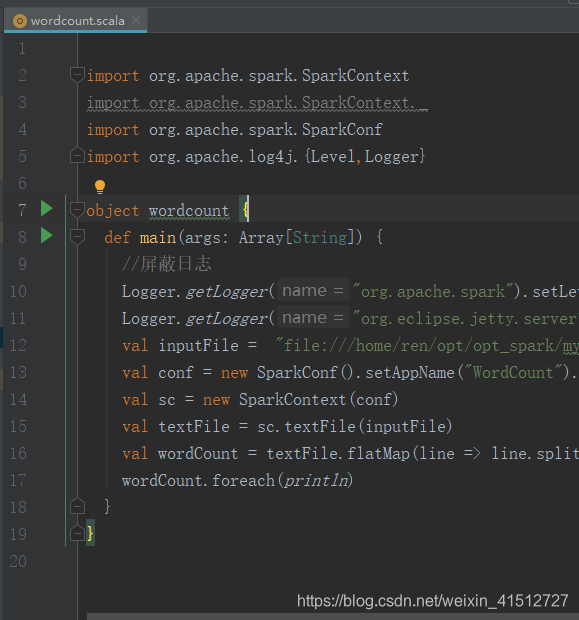Viewport: 579px width, 620px height.
Task: Click the underlined wordcount object name
Action: pyautogui.click(x=189, y=211)
